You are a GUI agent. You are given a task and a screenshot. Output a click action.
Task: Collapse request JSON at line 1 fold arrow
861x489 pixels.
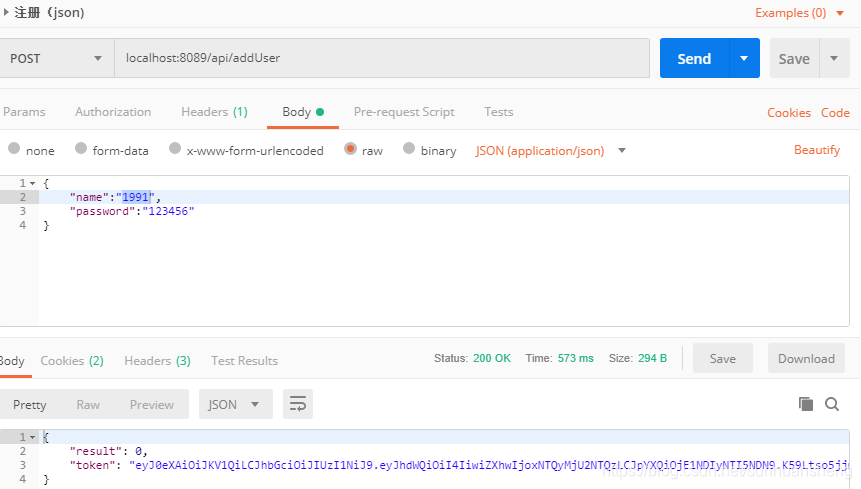point(32,183)
